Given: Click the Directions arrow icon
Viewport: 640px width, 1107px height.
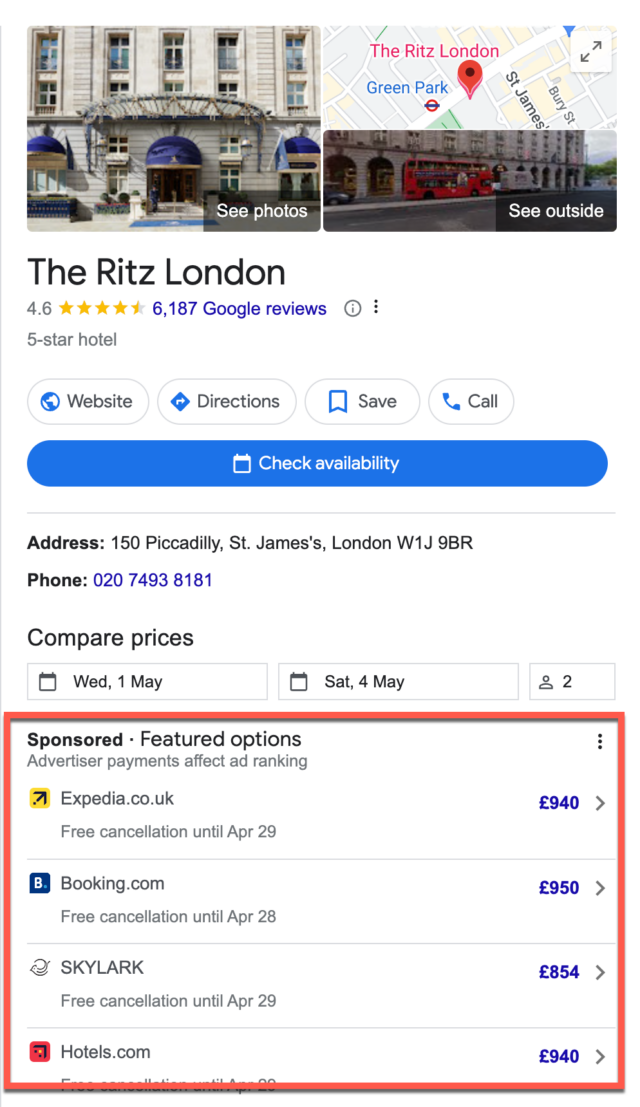Looking at the screenshot, I should coord(180,401).
